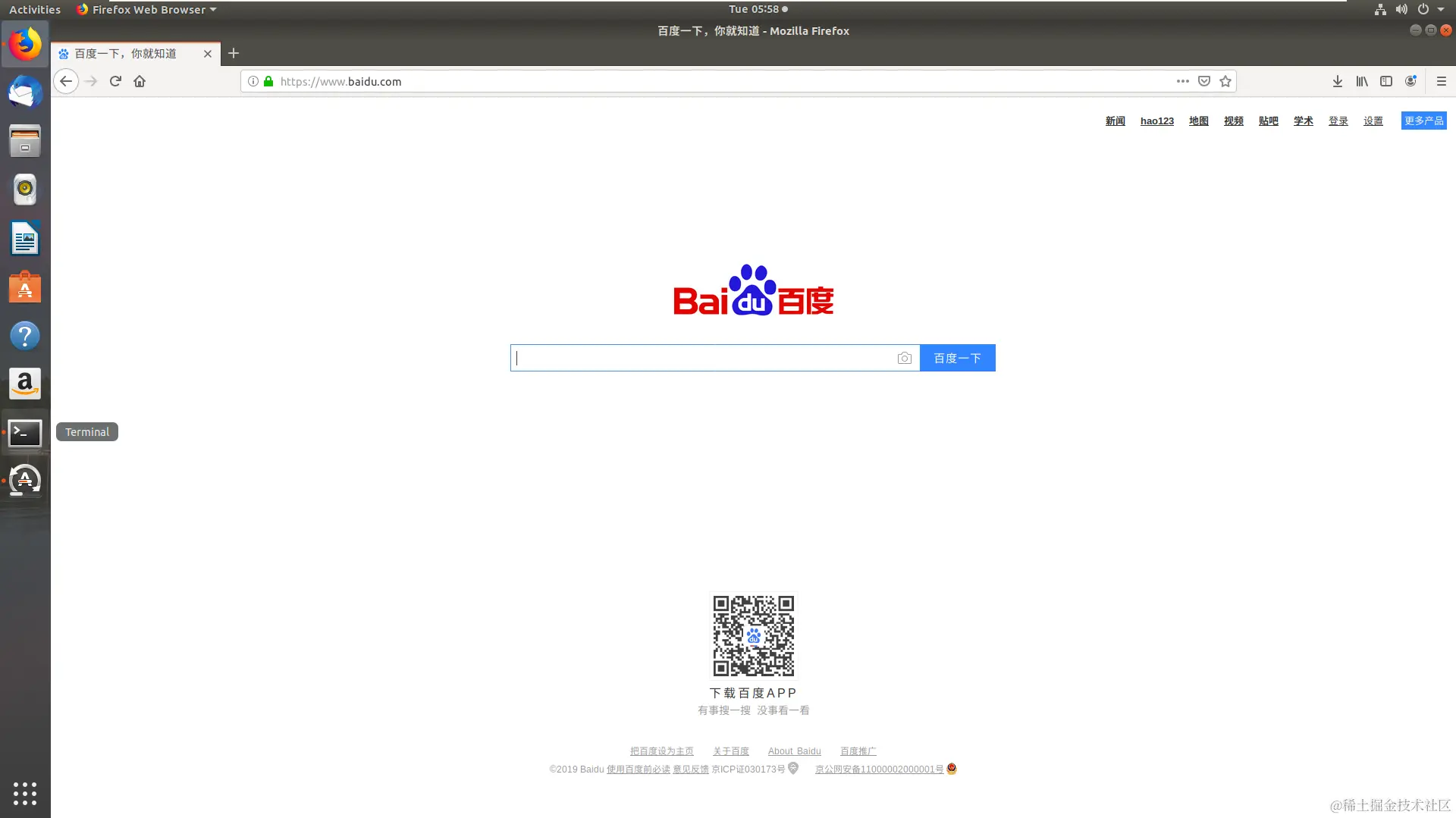Open Terminal from the dock
Viewport: 1456px width, 818px height.
click(x=25, y=433)
